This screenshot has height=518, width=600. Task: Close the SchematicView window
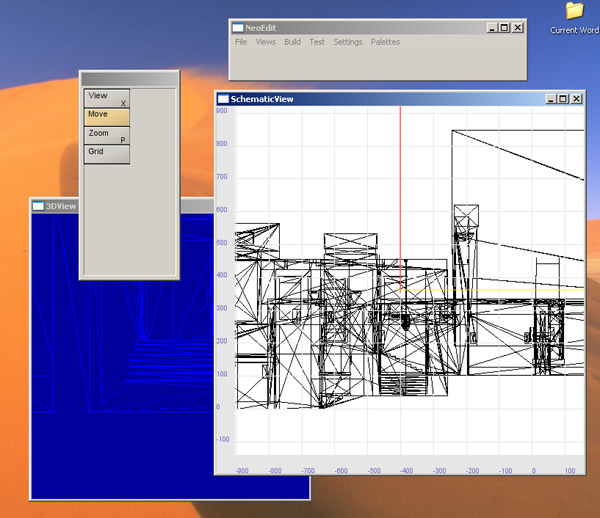[576, 99]
